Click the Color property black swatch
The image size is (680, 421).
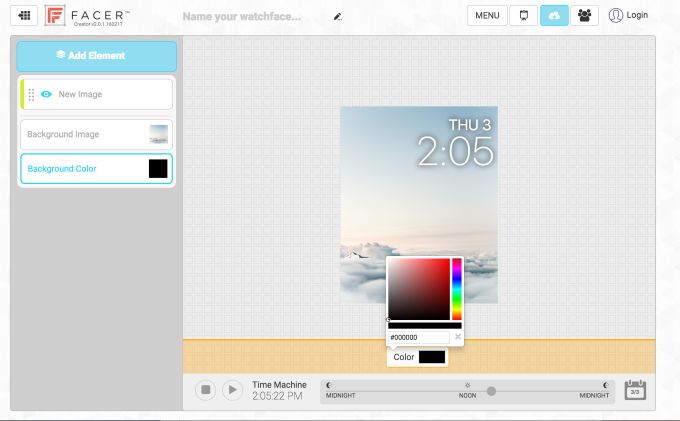[432, 357]
